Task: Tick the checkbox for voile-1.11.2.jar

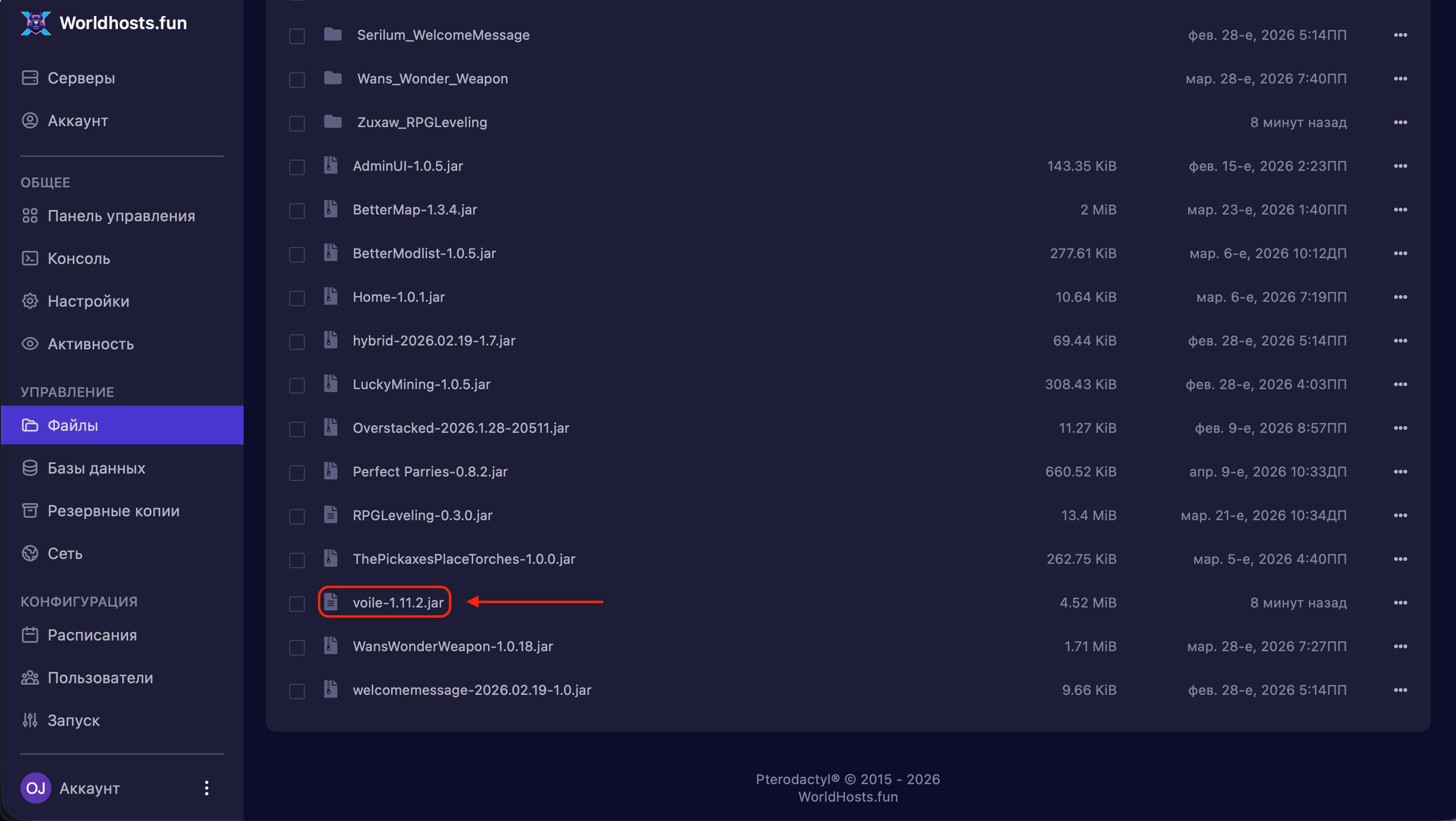Action: tap(297, 604)
